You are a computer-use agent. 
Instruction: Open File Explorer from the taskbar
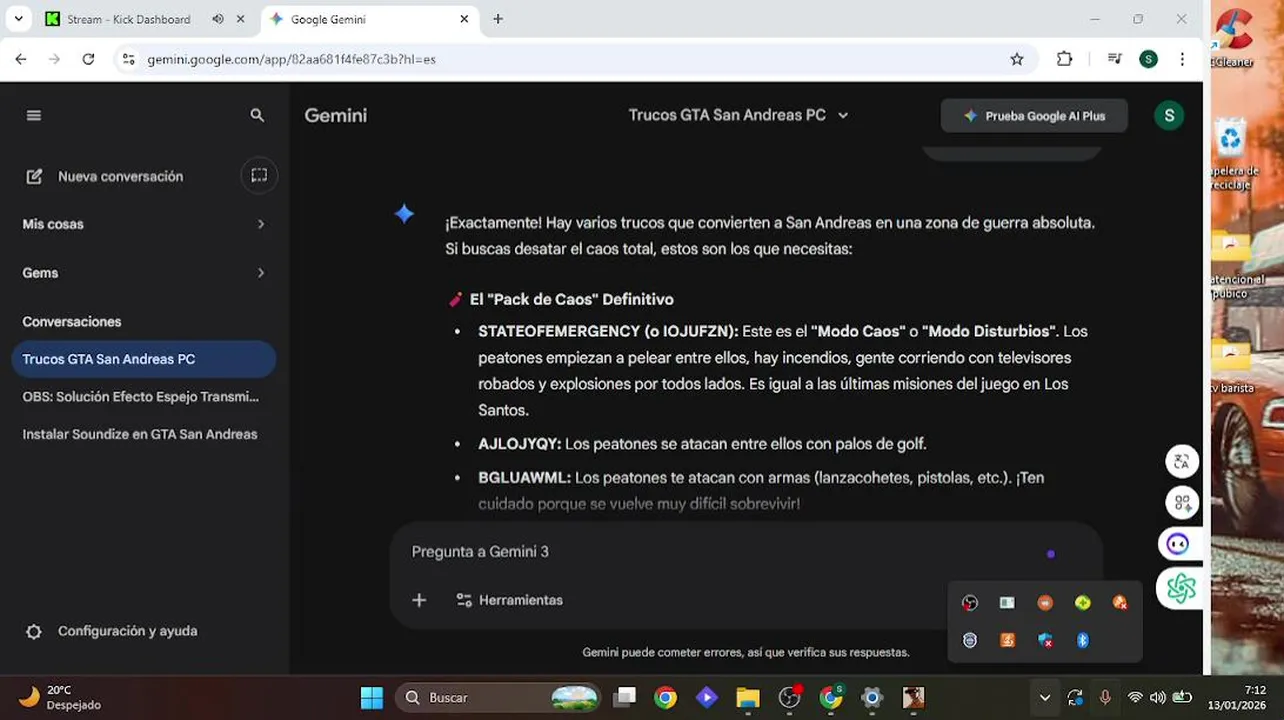click(748, 697)
